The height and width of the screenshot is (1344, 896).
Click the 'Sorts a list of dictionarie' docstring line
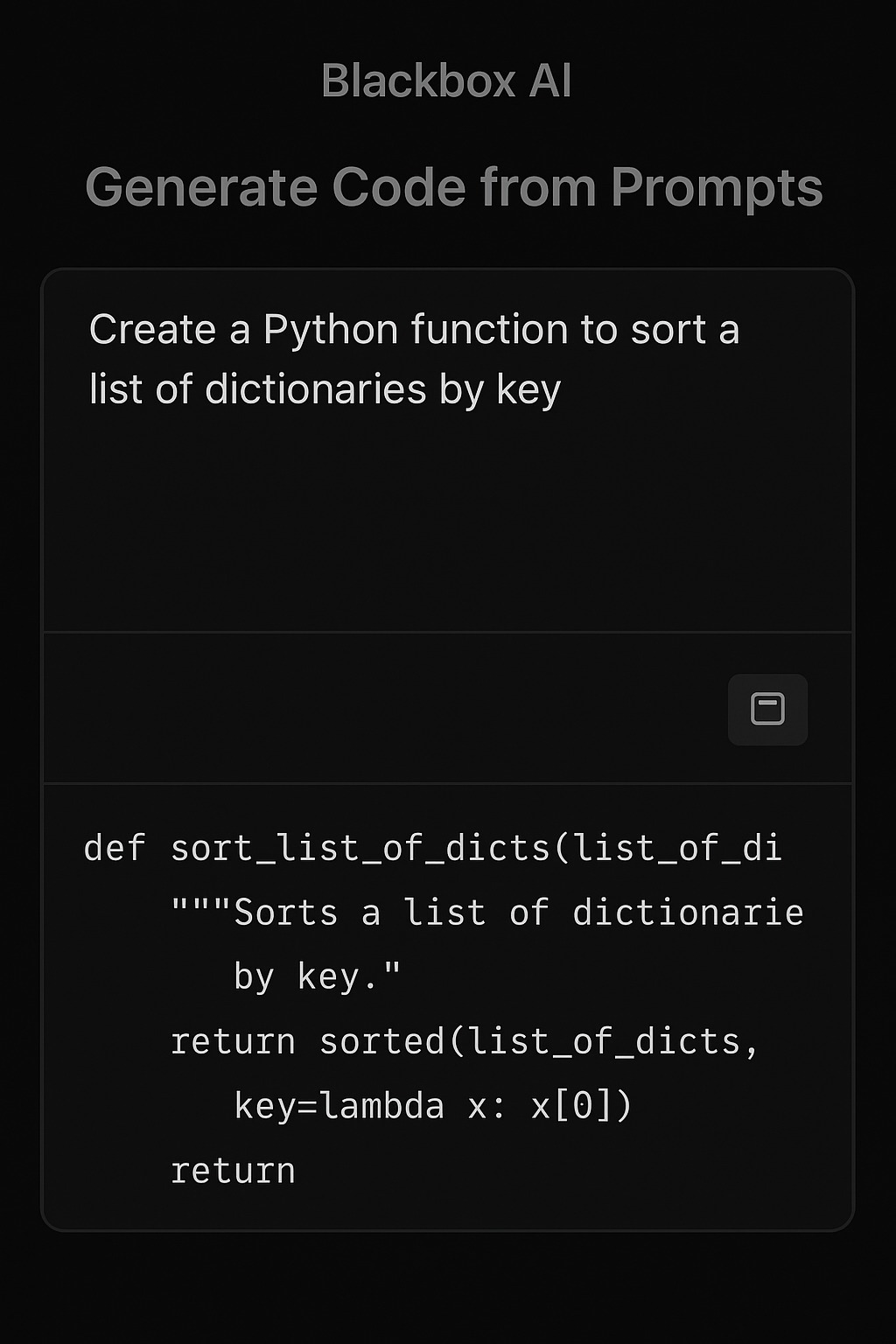tap(486, 913)
